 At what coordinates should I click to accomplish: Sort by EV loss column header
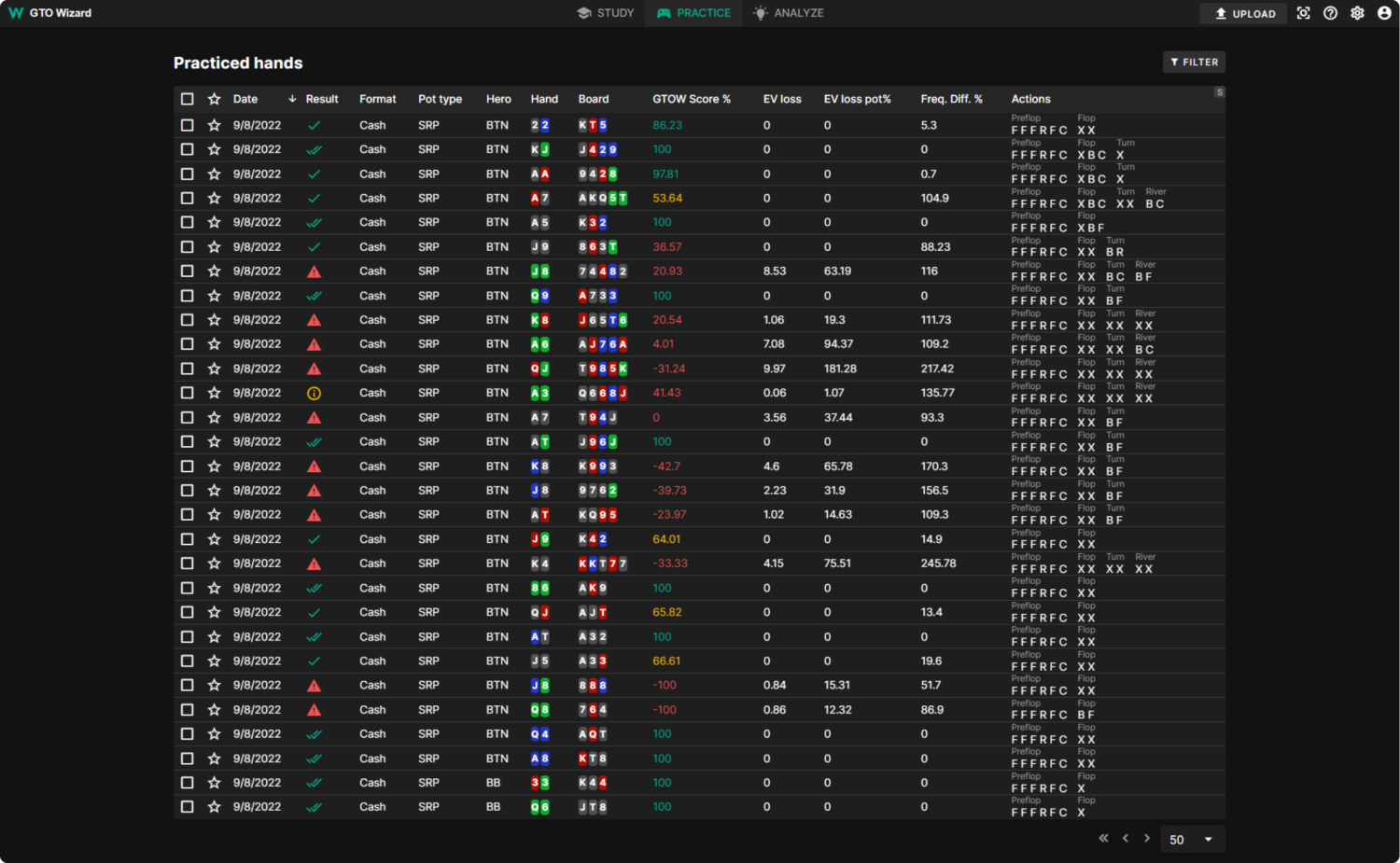tap(782, 99)
